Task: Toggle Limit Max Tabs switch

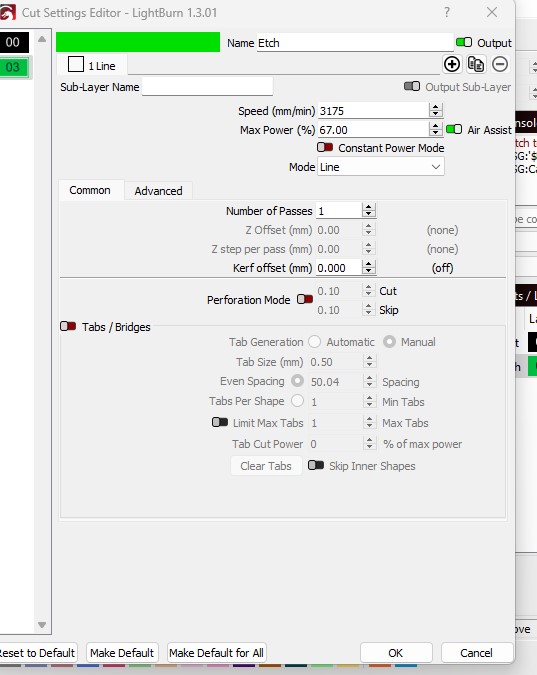Action: coord(220,422)
